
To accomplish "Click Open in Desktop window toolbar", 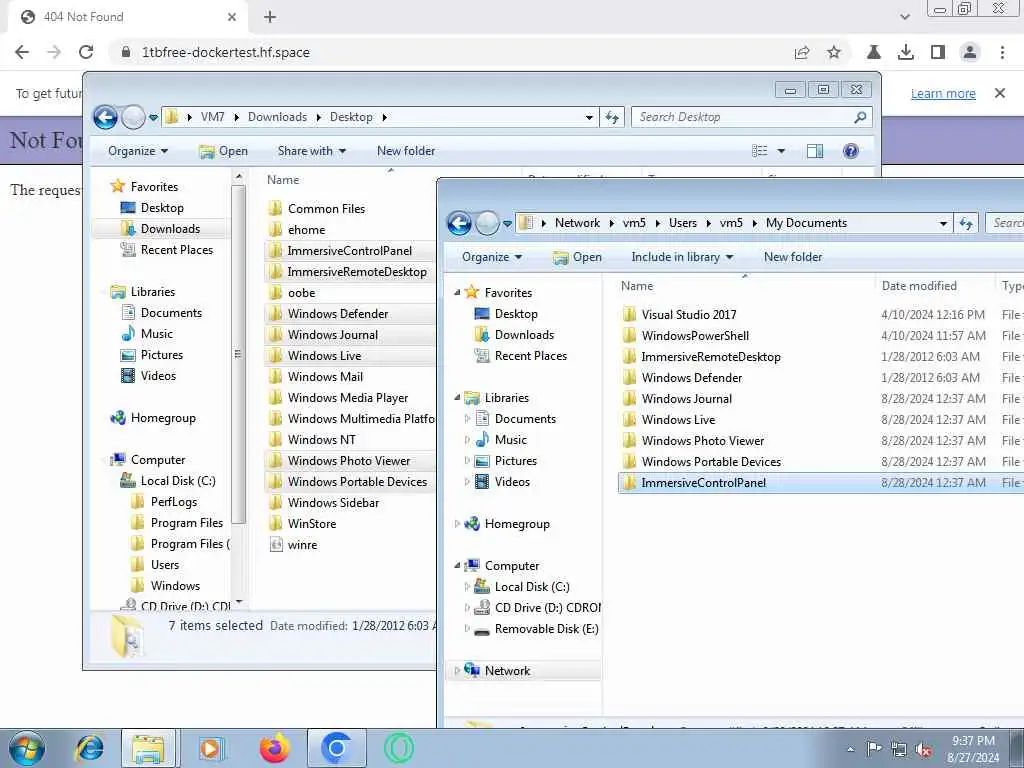I will 223,151.
